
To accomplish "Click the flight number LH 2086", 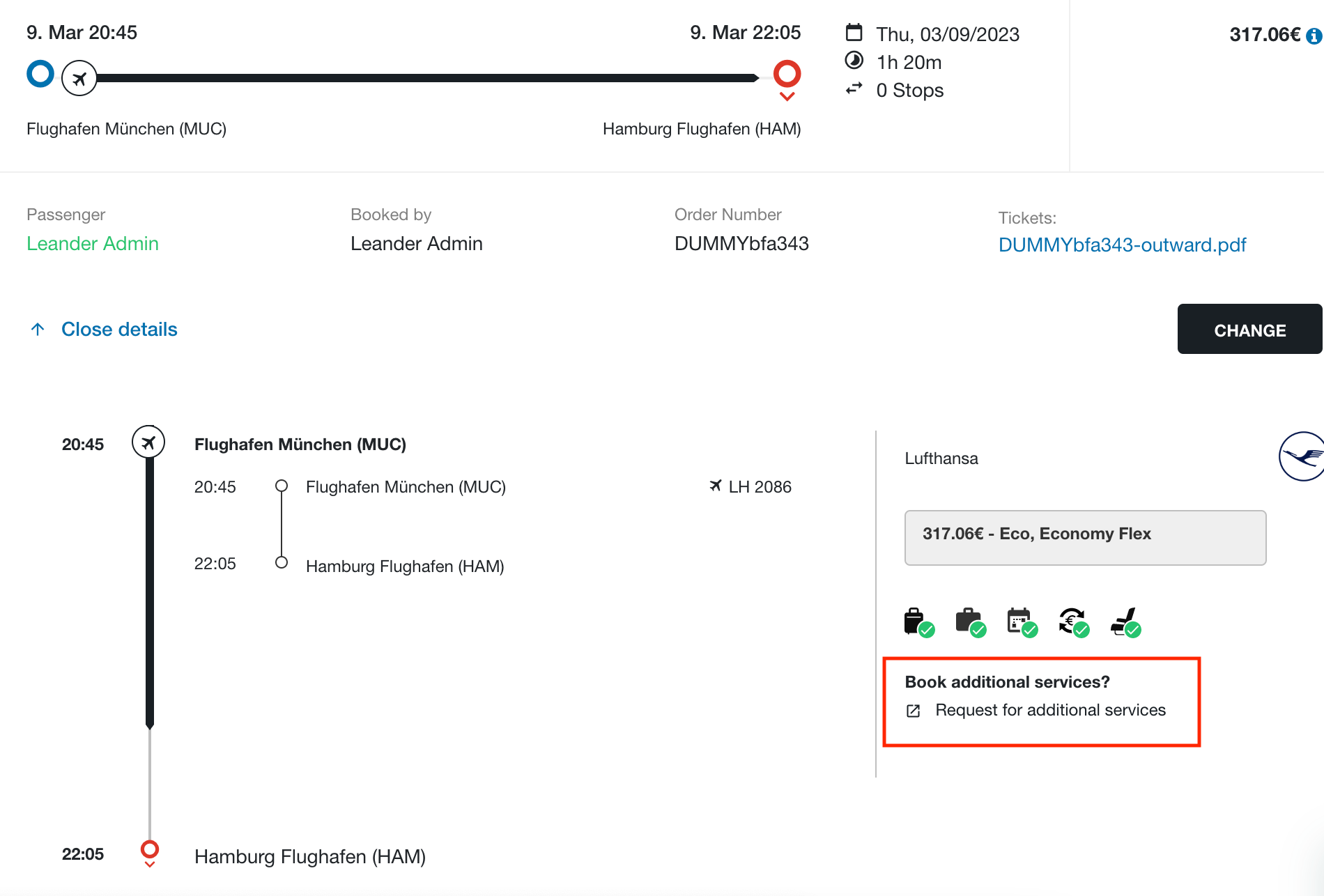I will click(760, 487).
